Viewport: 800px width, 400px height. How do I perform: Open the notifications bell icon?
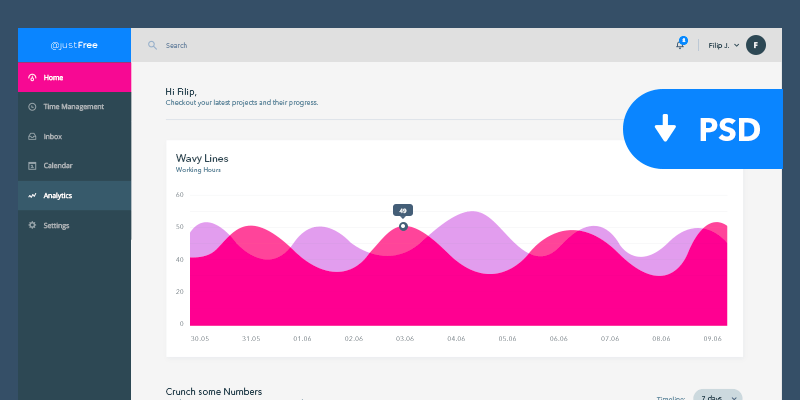pyautogui.click(x=681, y=44)
